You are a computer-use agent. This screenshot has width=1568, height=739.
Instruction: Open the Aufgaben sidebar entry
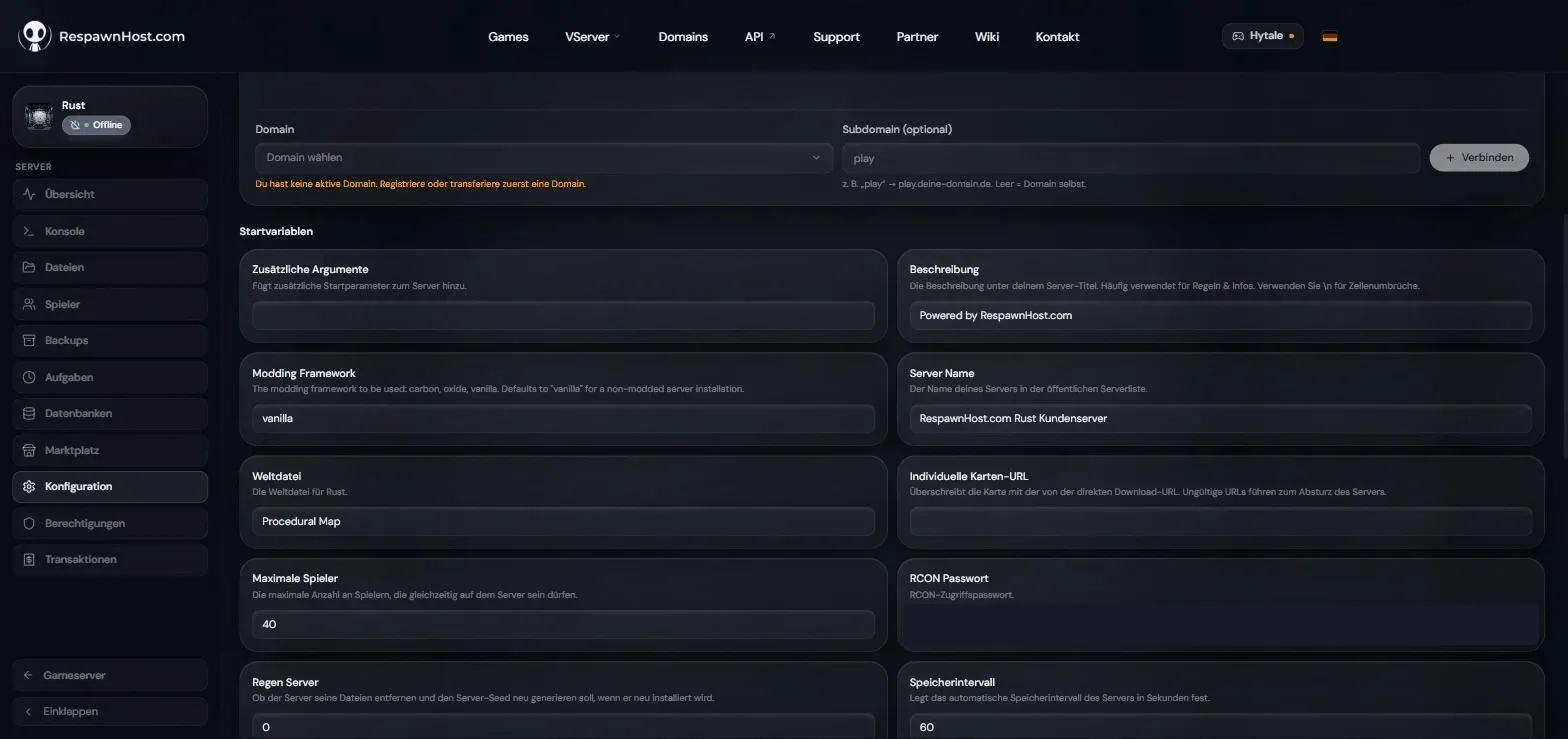point(110,377)
